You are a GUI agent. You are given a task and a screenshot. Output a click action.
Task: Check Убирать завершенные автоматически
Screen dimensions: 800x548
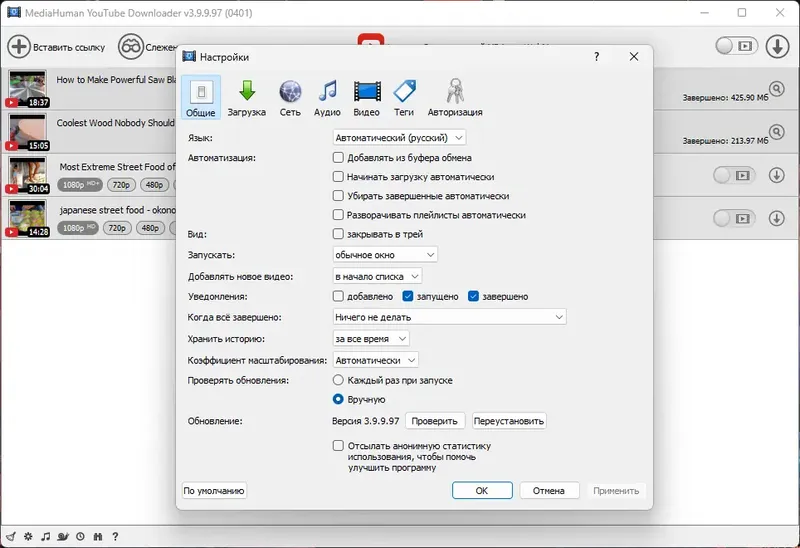point(338,195)
